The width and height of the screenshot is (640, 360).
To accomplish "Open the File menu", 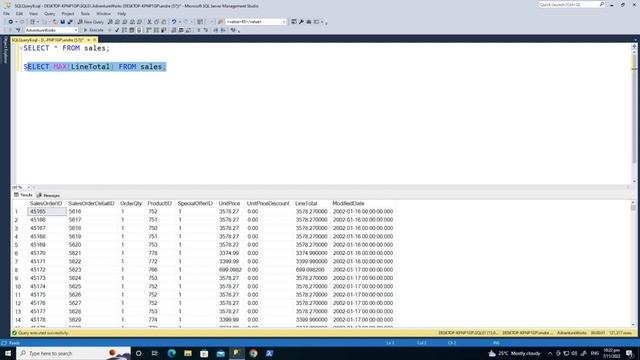I will [x=7, y=13].
